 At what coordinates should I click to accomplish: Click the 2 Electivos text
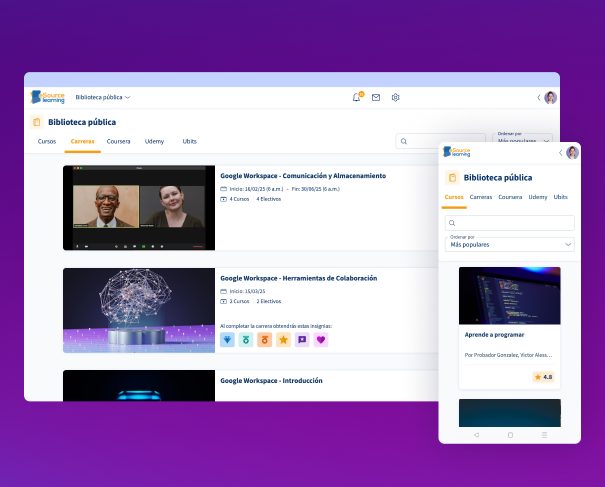[x=269, y=301]
